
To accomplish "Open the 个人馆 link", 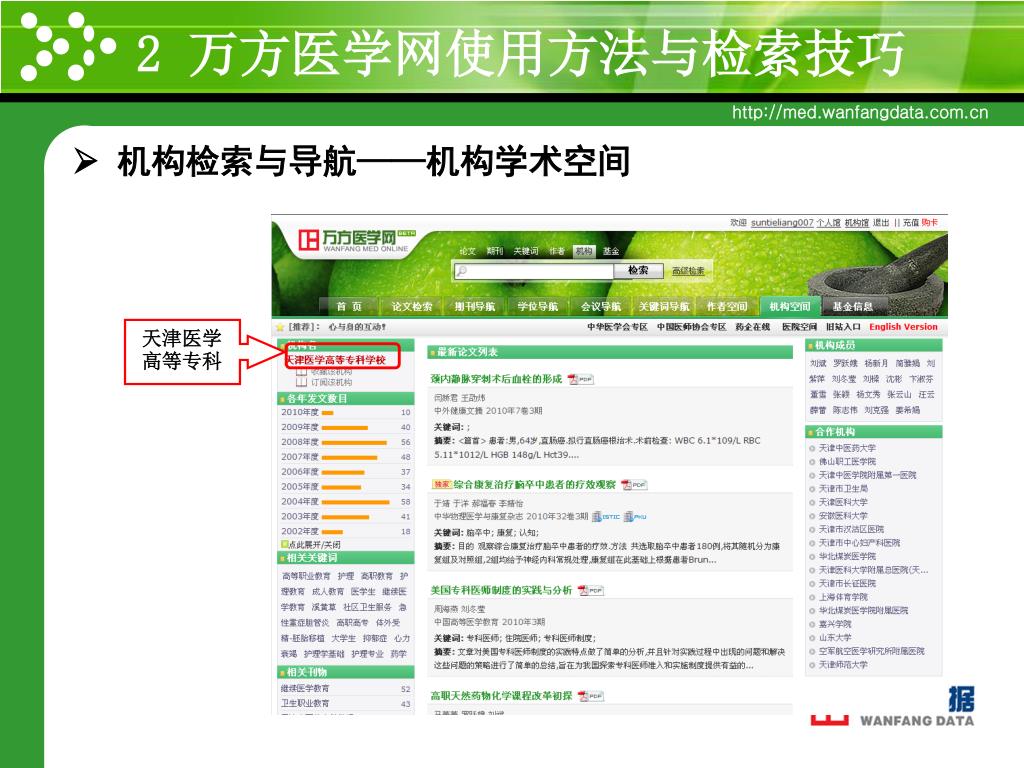I will tap(828, 223).
